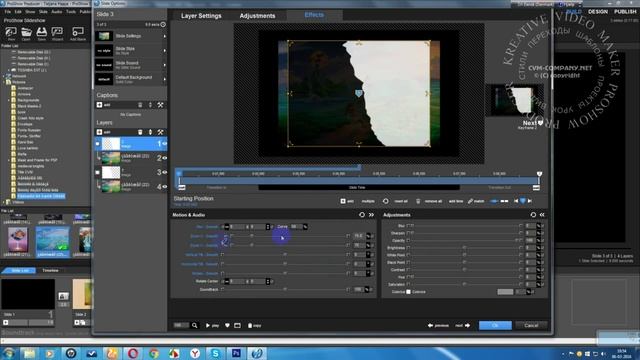Adjust the Brightness slider

pos(465,248)
